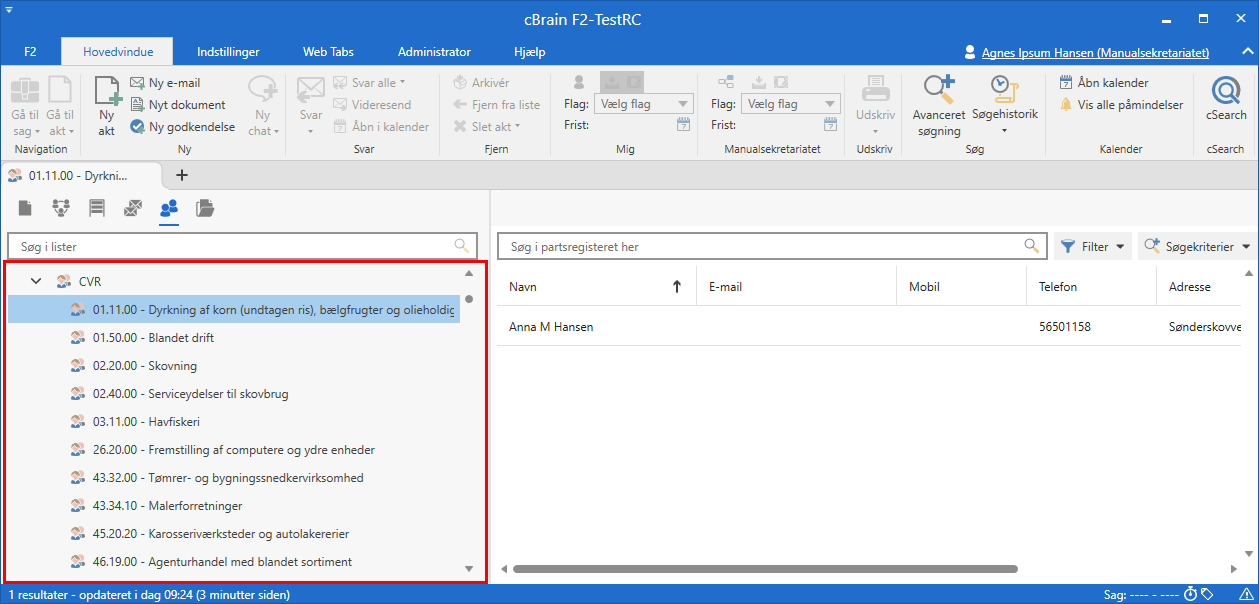Image resolution: width=1259 pixels, height=604 pixels.
Task: Show all reminders via Vis alle påmindelser
Action: click(x=1121, y=105)
